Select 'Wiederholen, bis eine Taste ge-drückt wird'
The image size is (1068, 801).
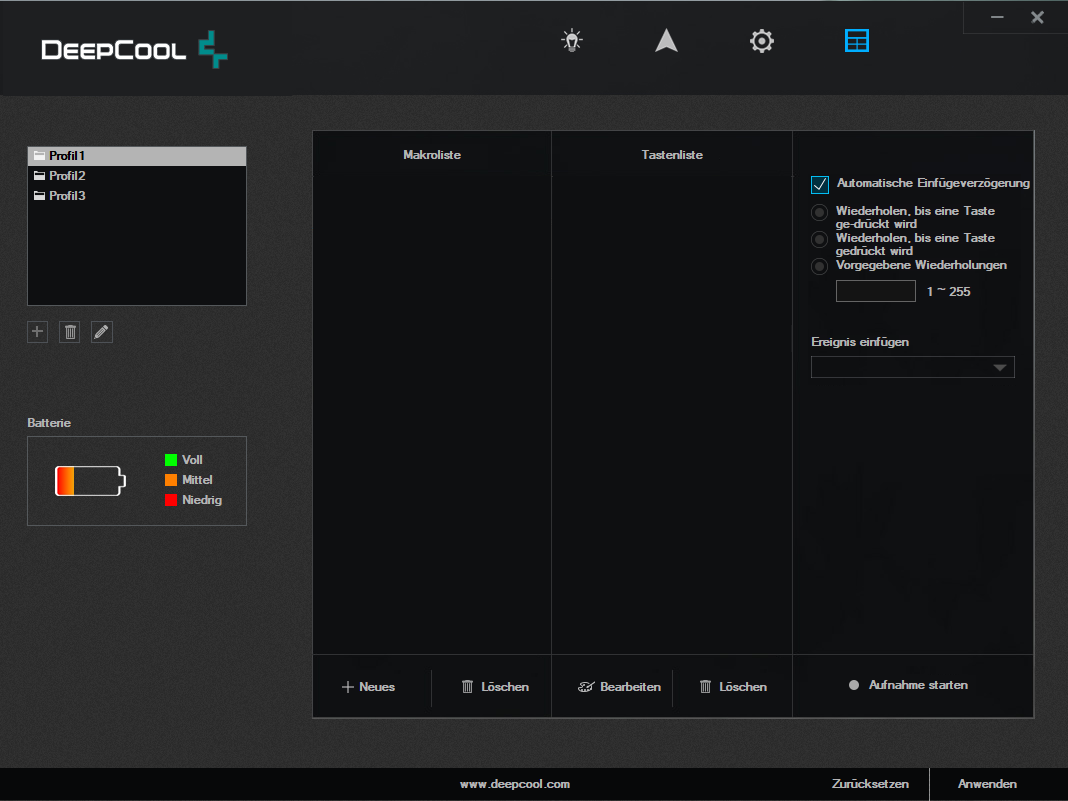[820, 212]
